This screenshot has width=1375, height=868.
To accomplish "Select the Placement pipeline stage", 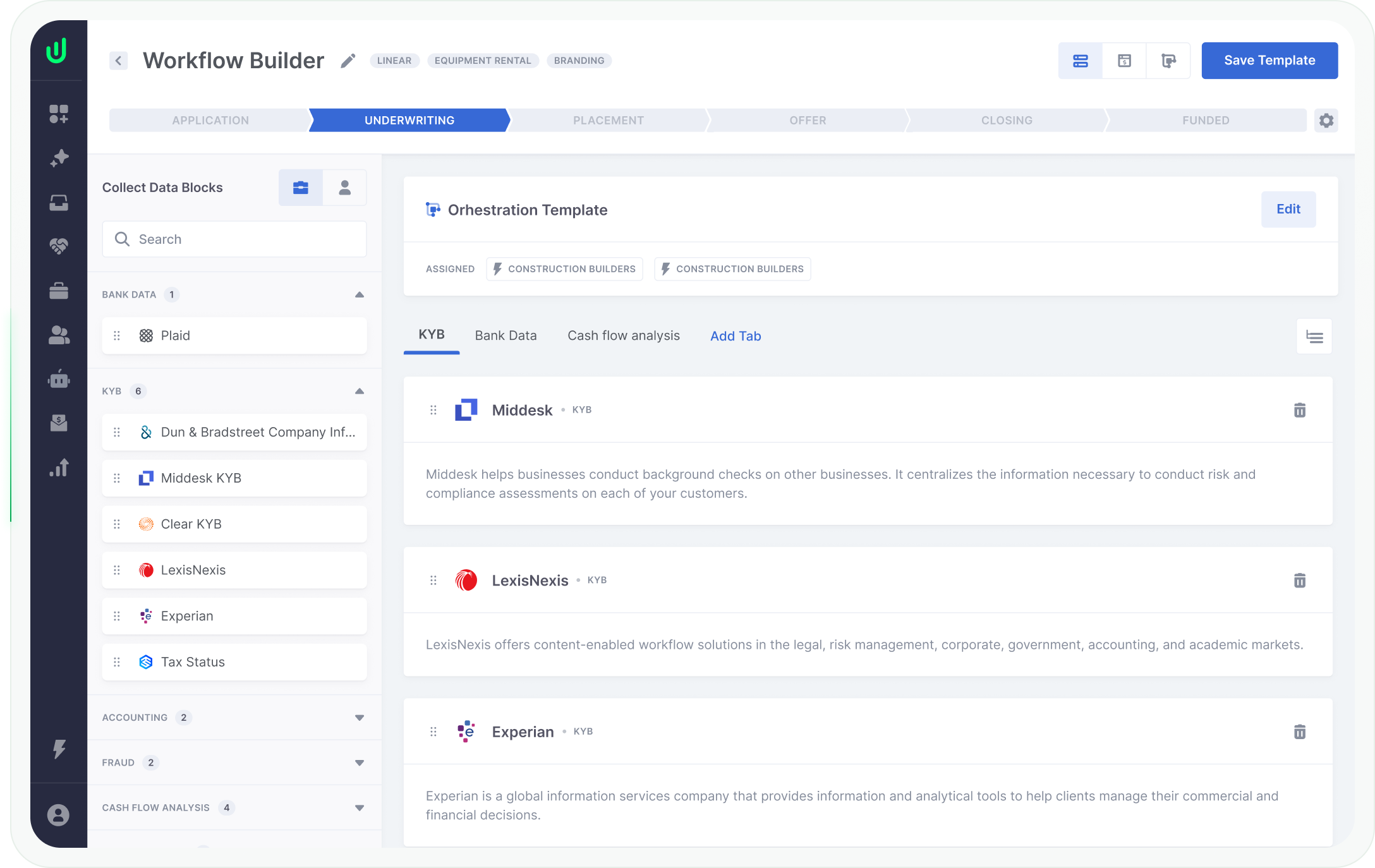I will pos(608,121).
